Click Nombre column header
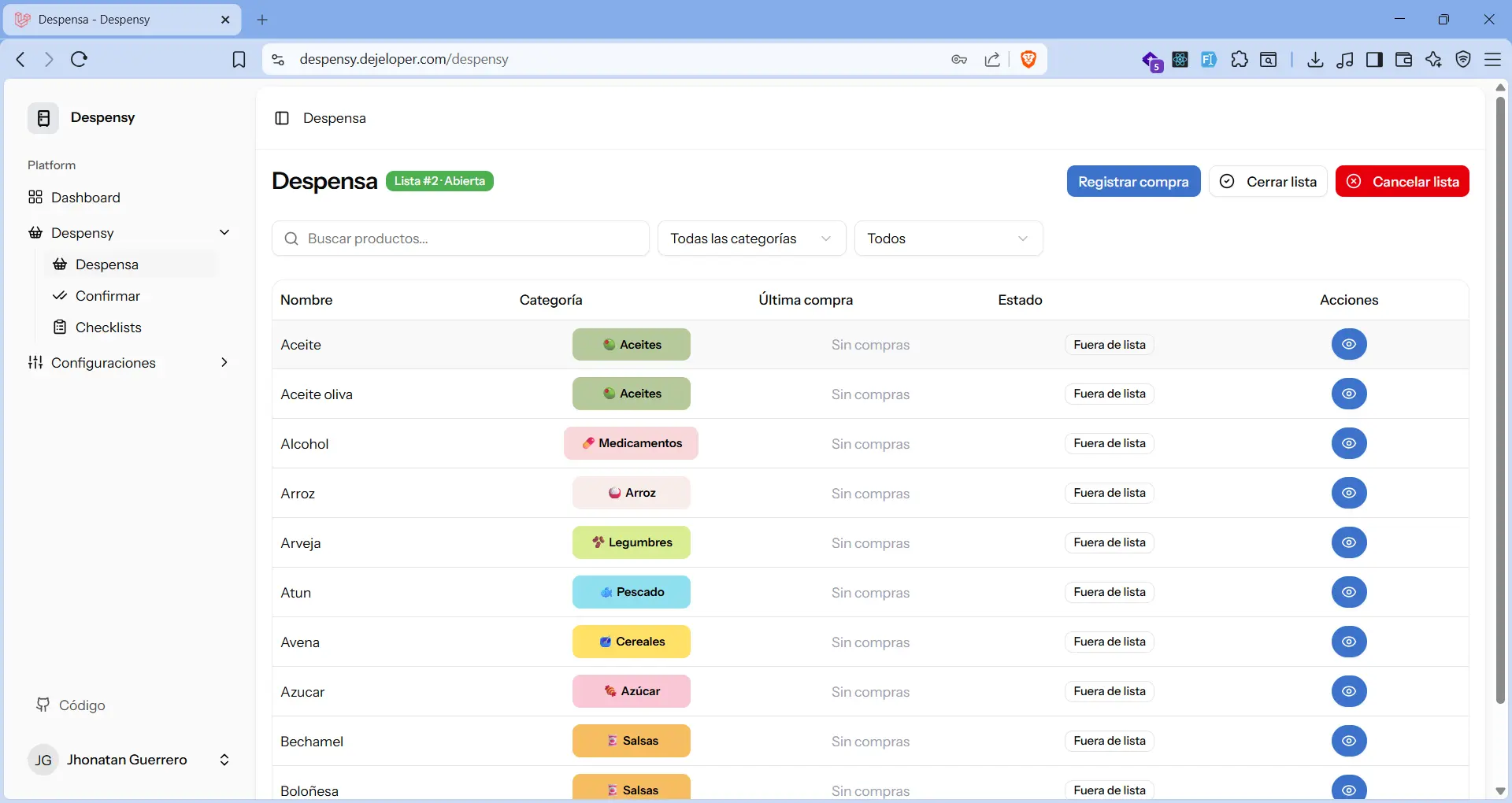 [306, 300]
